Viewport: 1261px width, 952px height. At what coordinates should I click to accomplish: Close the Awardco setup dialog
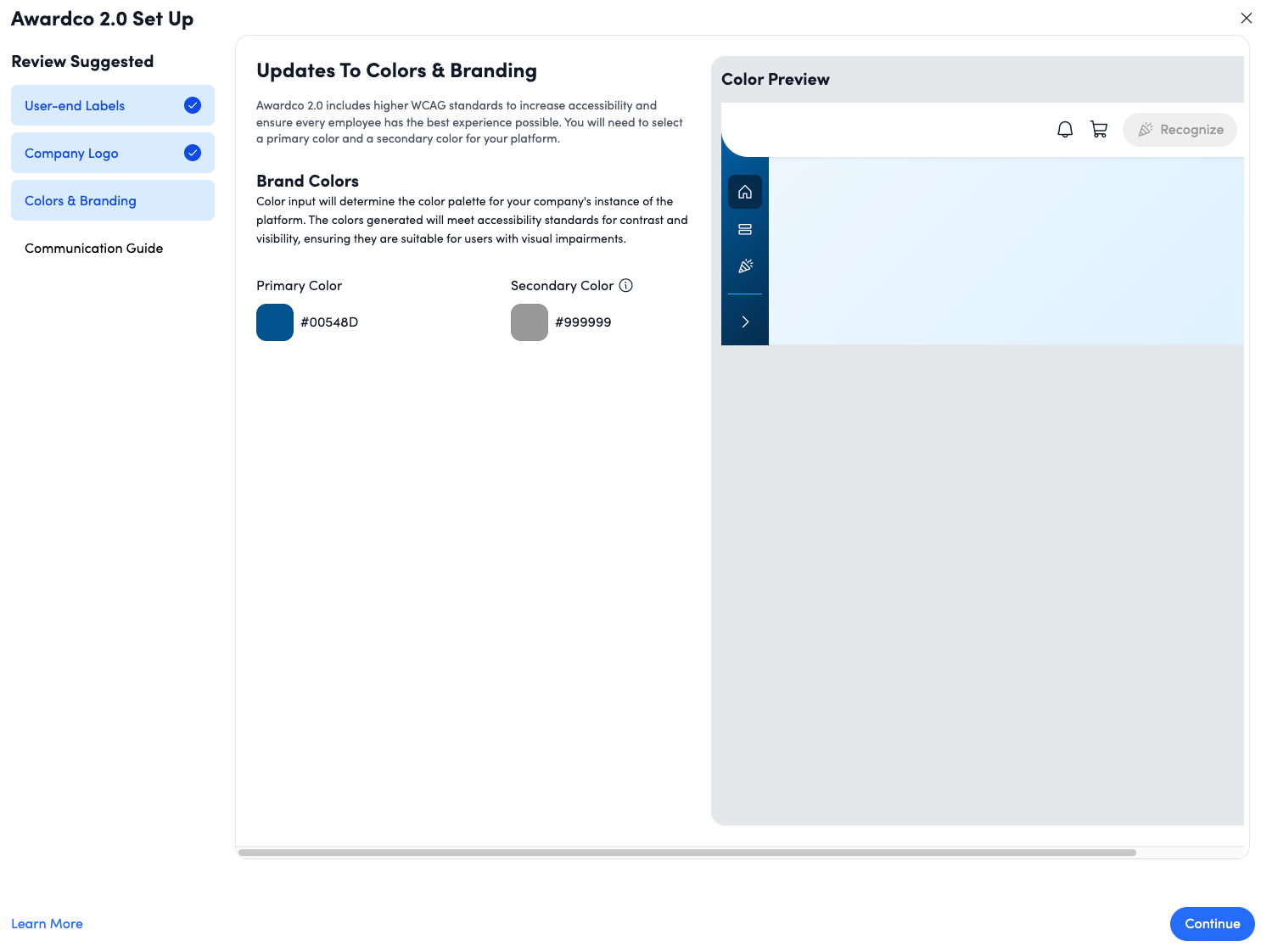(1246, 18)
